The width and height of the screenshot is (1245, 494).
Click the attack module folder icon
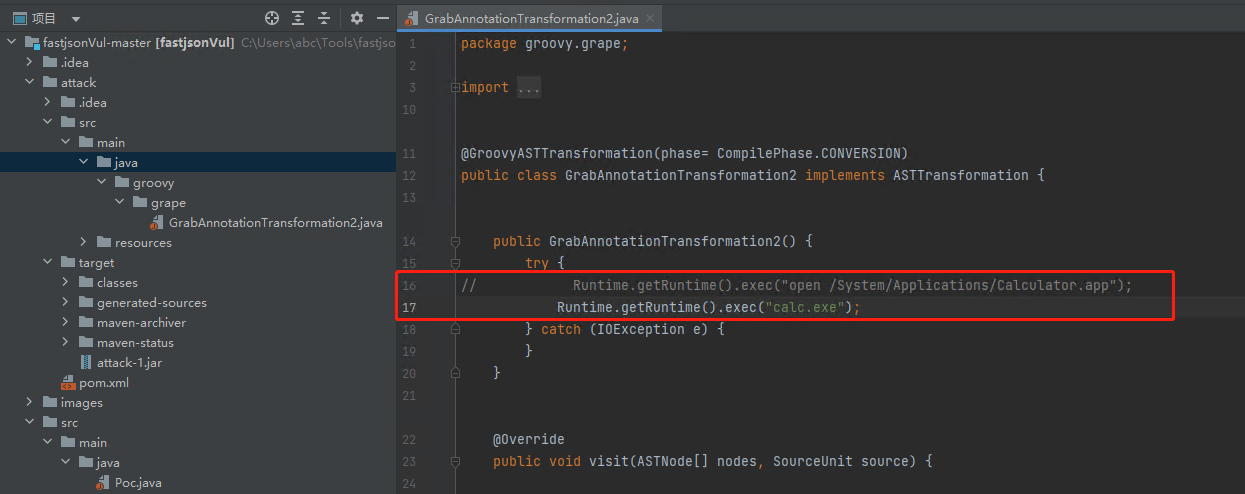pos(50,82)
